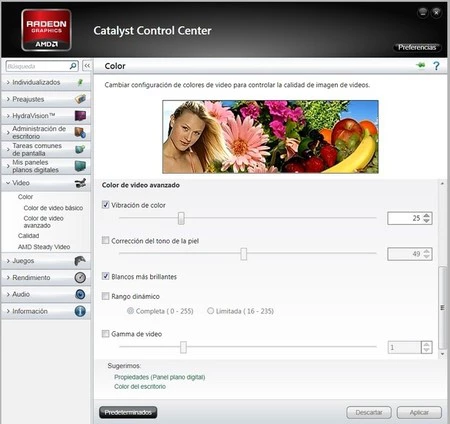Click the settings panel scroll-up arrow
This screenshot has width=450, height=424.
pos(442,184)
